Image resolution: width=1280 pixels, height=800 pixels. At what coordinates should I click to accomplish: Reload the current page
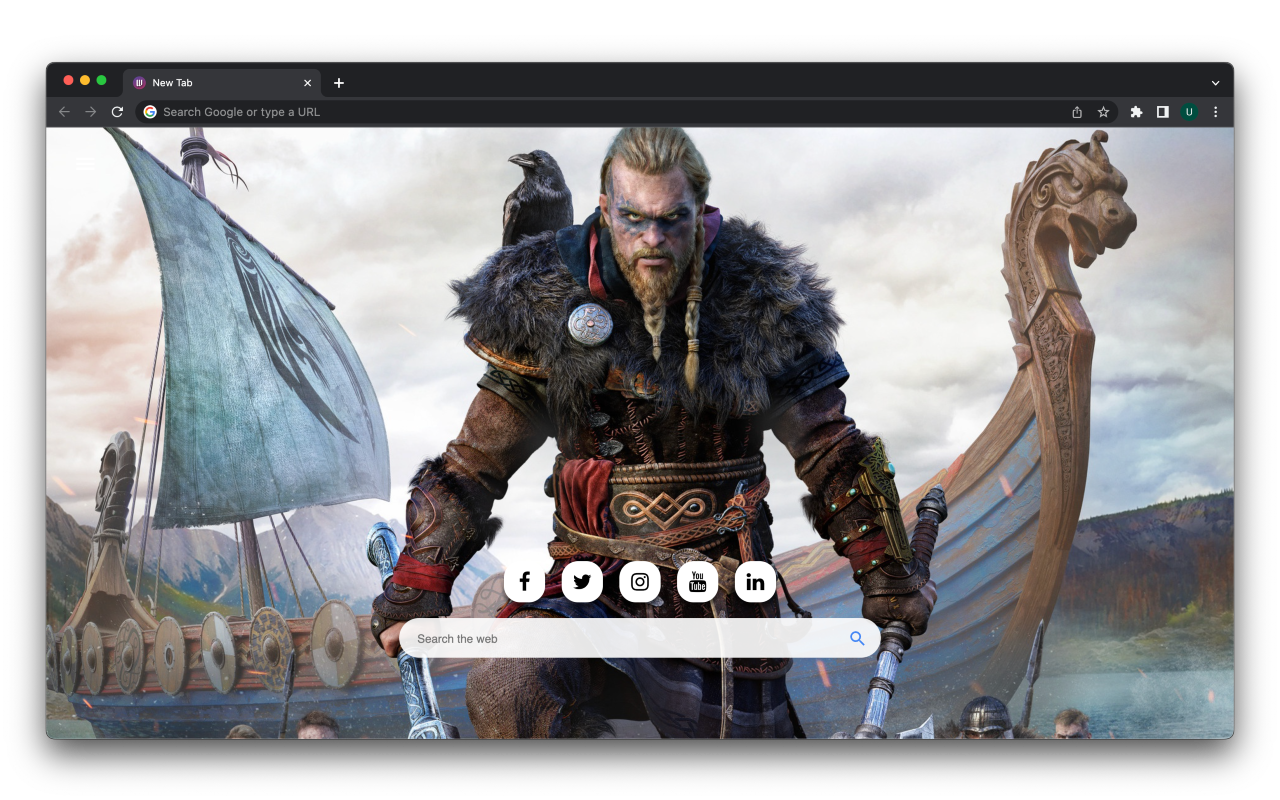point(117,112)
